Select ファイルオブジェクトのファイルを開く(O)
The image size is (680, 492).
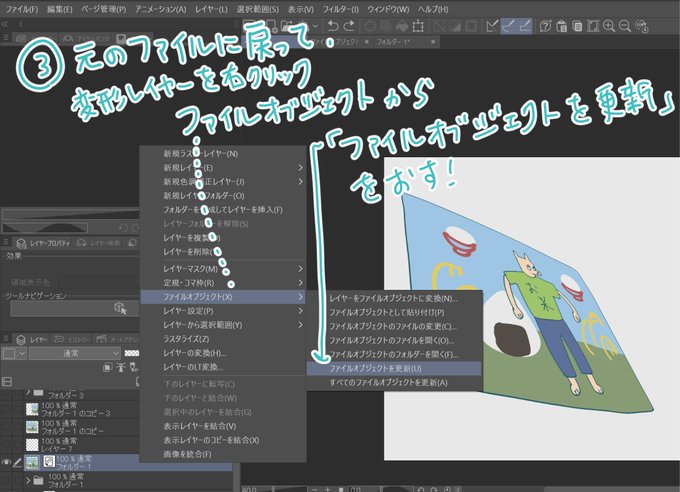click(x=394, y=340)
